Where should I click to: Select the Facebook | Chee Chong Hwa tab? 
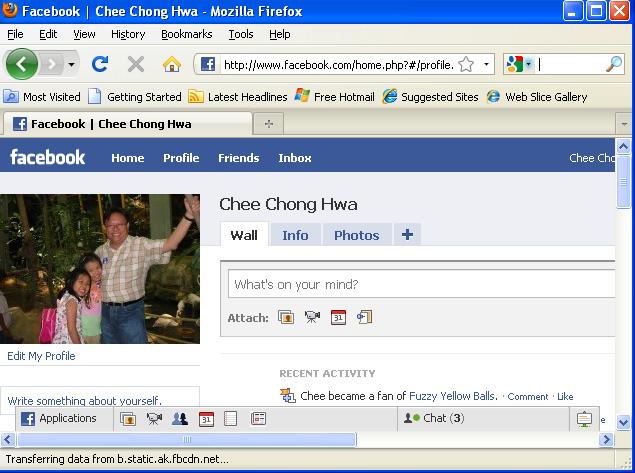click(128, 124)
